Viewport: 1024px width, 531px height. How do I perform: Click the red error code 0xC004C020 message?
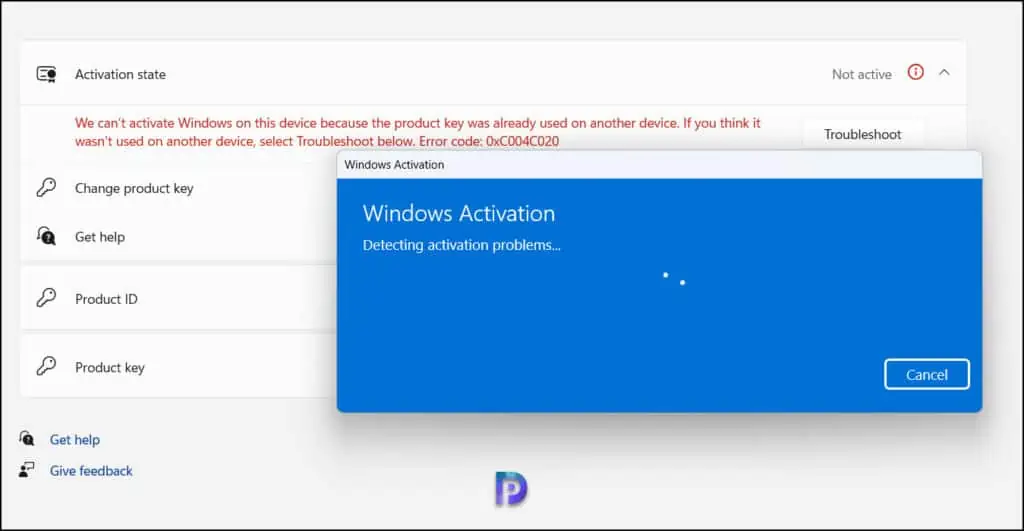coord(418,132)
